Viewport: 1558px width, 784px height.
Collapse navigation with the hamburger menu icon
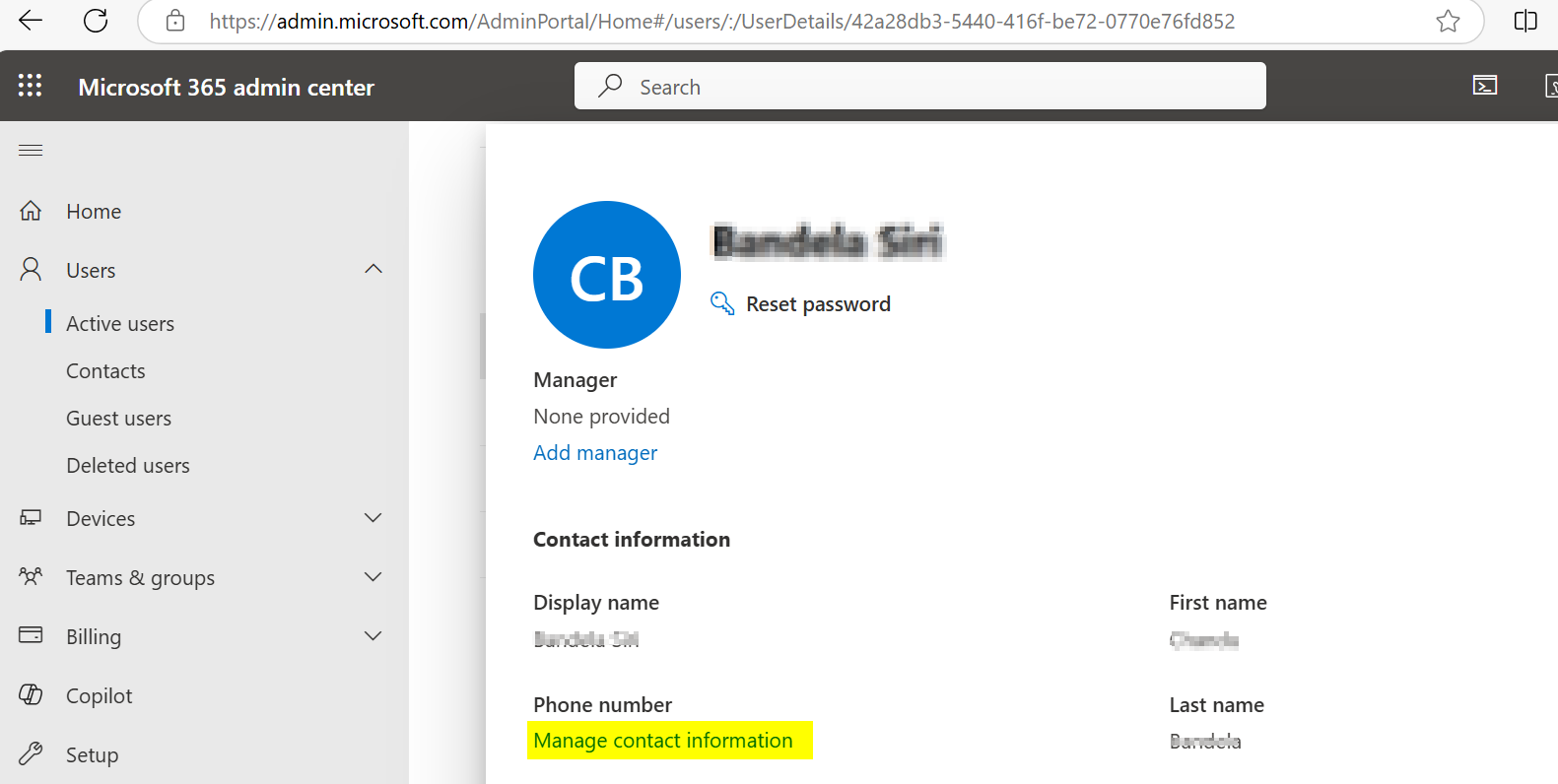coord(31,150)
